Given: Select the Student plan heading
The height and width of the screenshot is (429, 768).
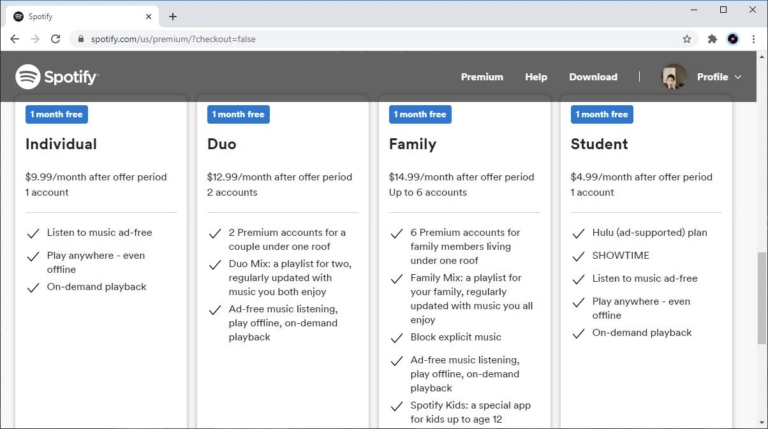Looking at the screenshot, I should click(x=599, y=144).
